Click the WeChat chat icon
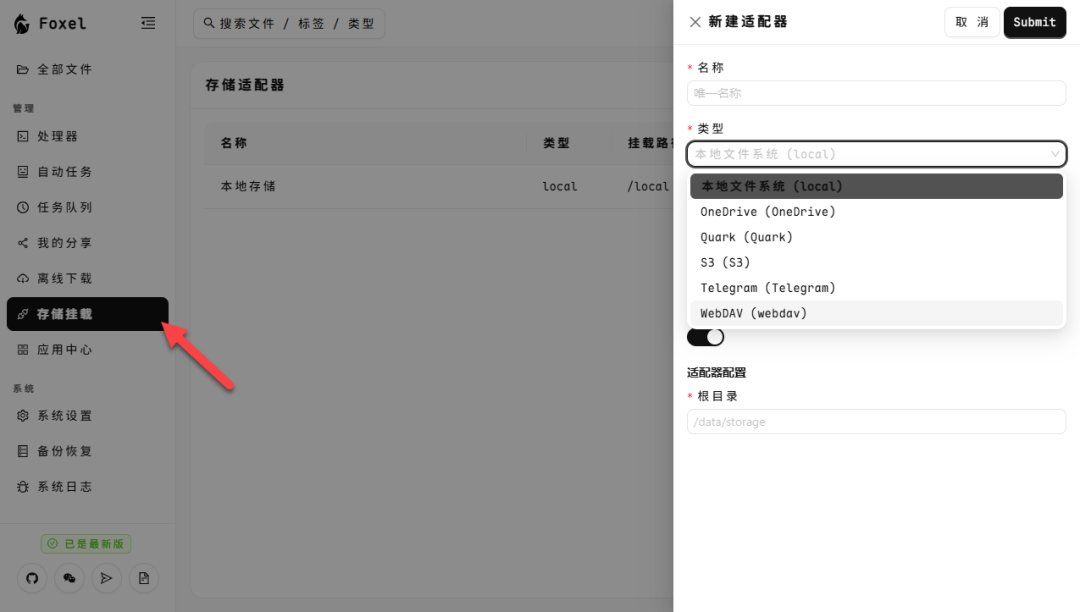The image size is (1080, 612). (x=69, y=578)
